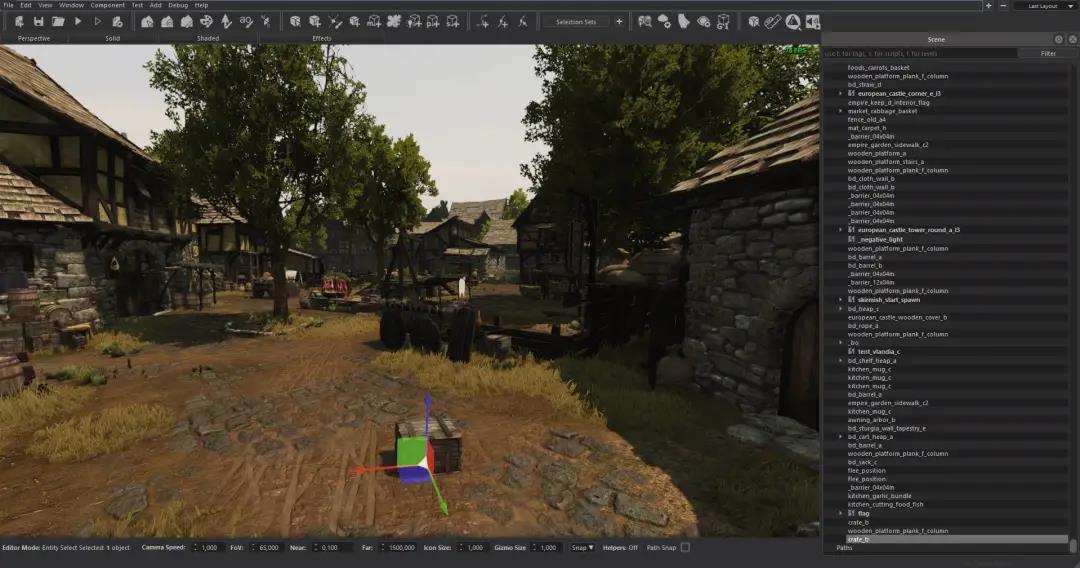The image size is (1080, 568).
Task: Open the Add menu
Action: coord(156,5)
